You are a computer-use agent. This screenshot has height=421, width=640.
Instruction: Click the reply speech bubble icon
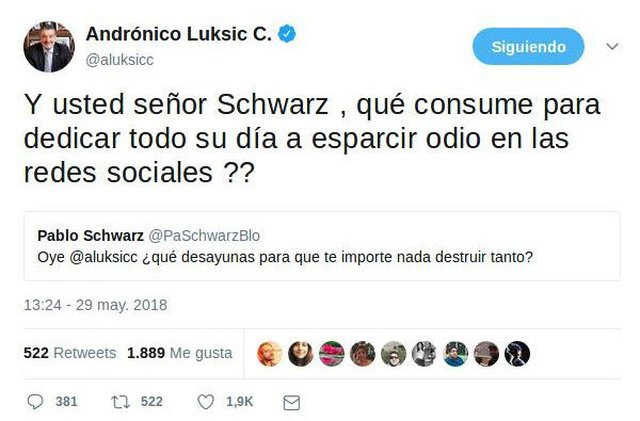click(x=35, y=402)
